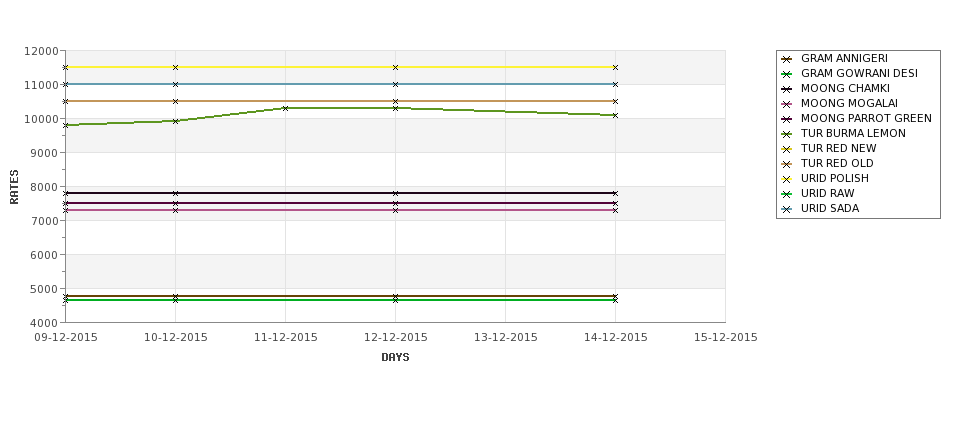Click the GRAM ANNIGERI legend marker icon

pos(787,59)
